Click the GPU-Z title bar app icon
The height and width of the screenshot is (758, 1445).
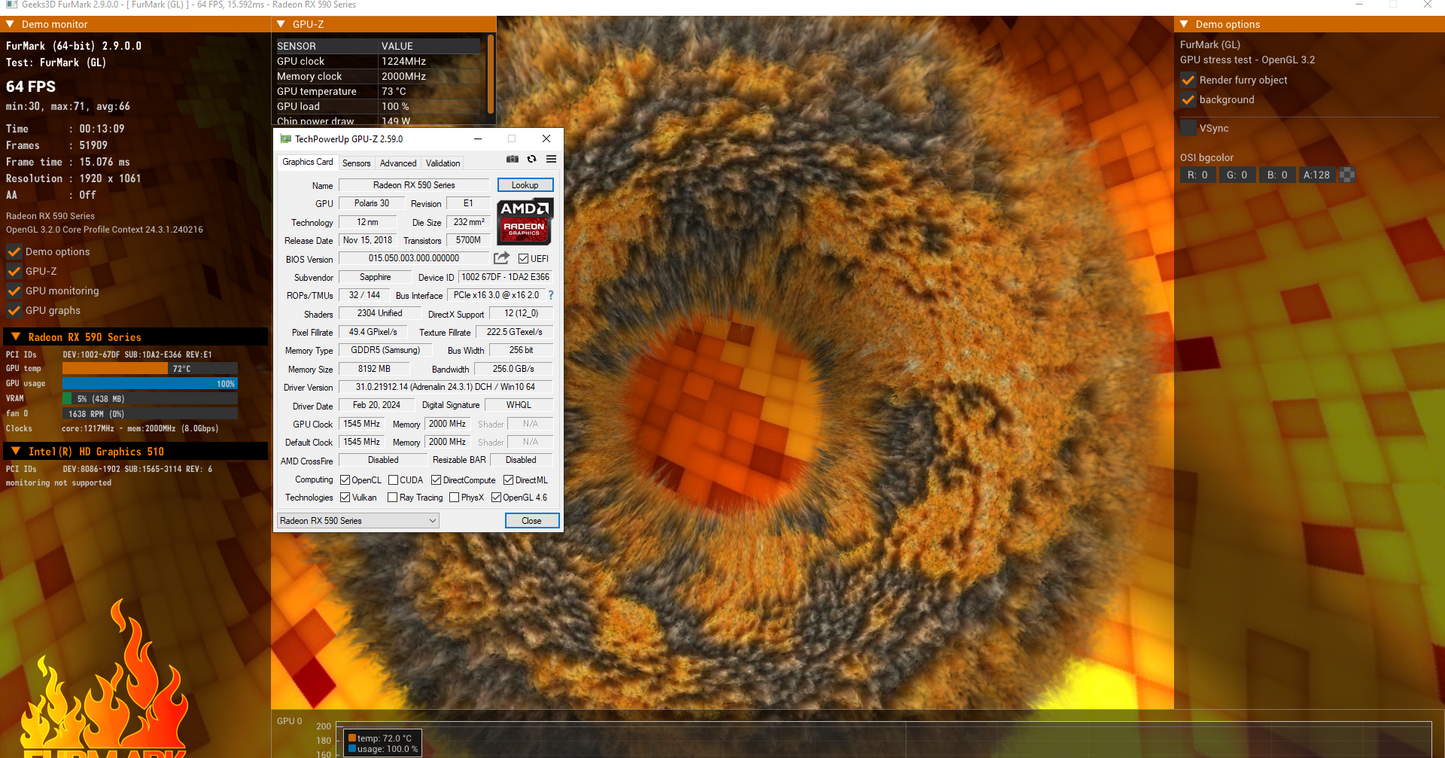(286, 139)
